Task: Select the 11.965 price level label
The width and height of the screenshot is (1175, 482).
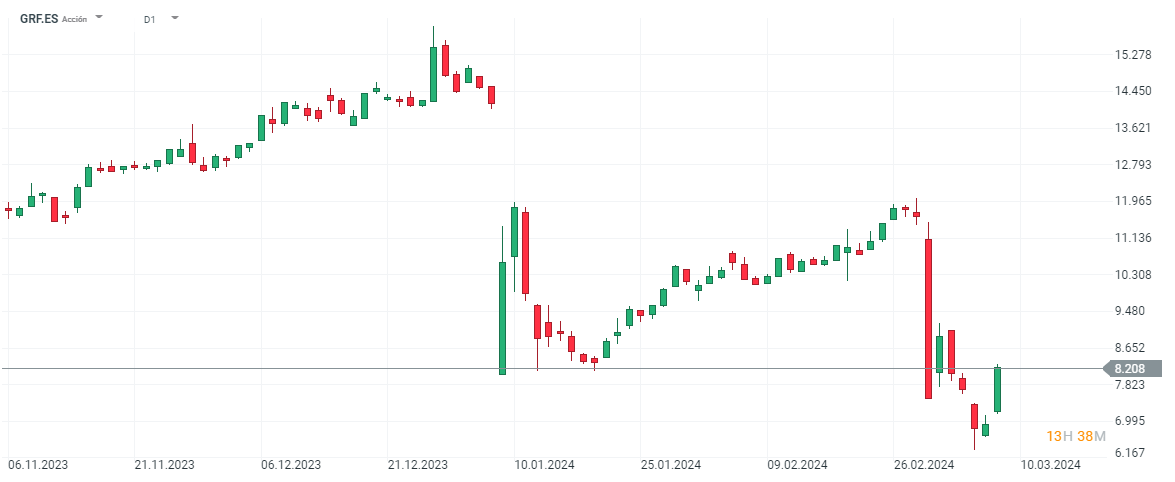Action: click(1135, 201)
